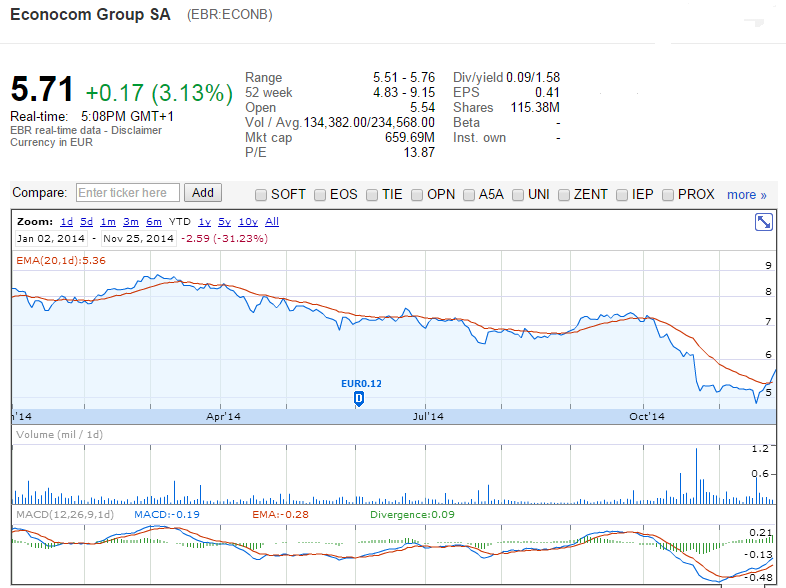
Task: Tick the SOFT comparison checkbox
Action: (x=261, y=195)
